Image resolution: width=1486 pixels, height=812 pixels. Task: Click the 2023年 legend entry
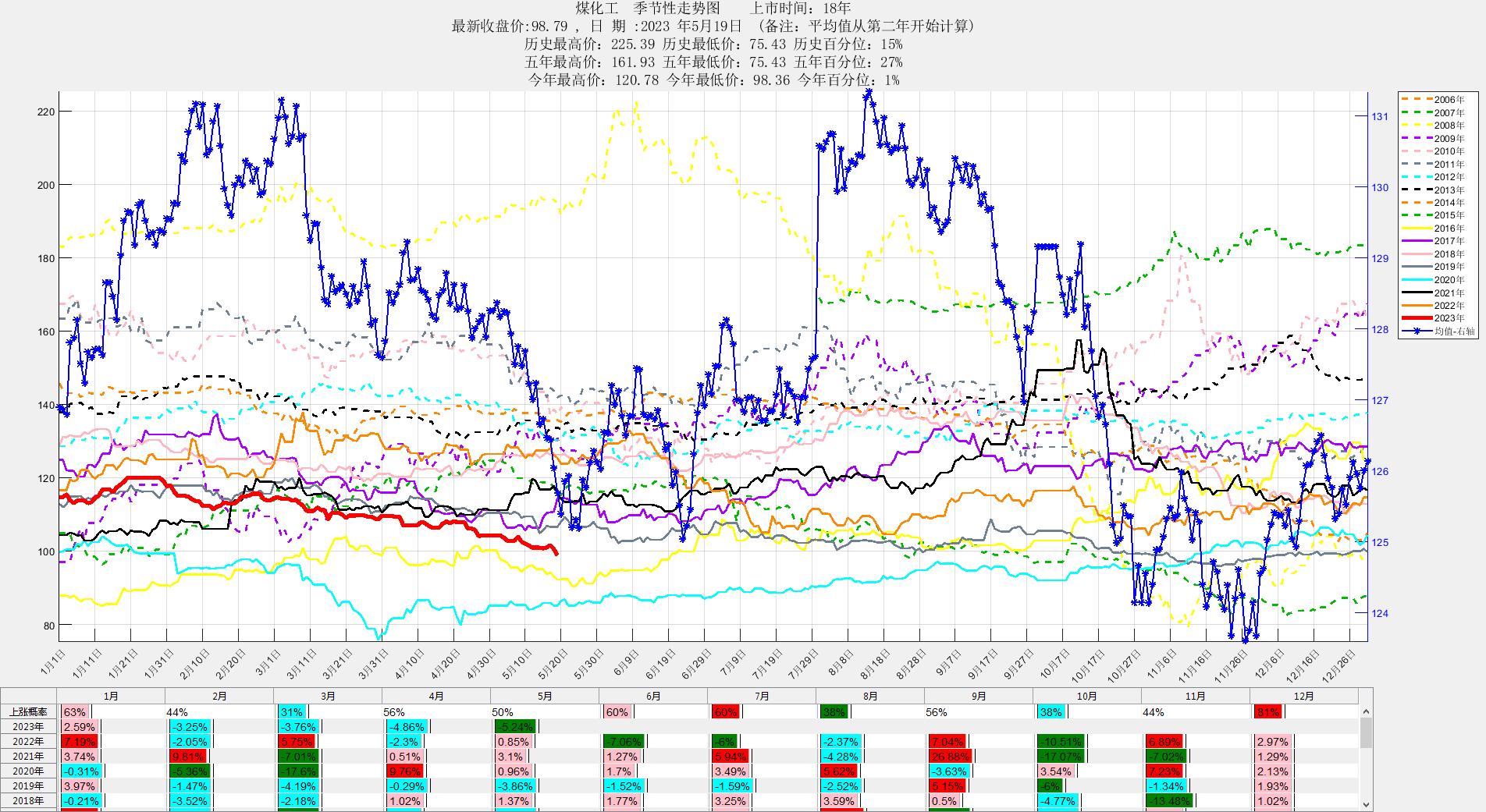(x=1449, y=318)
